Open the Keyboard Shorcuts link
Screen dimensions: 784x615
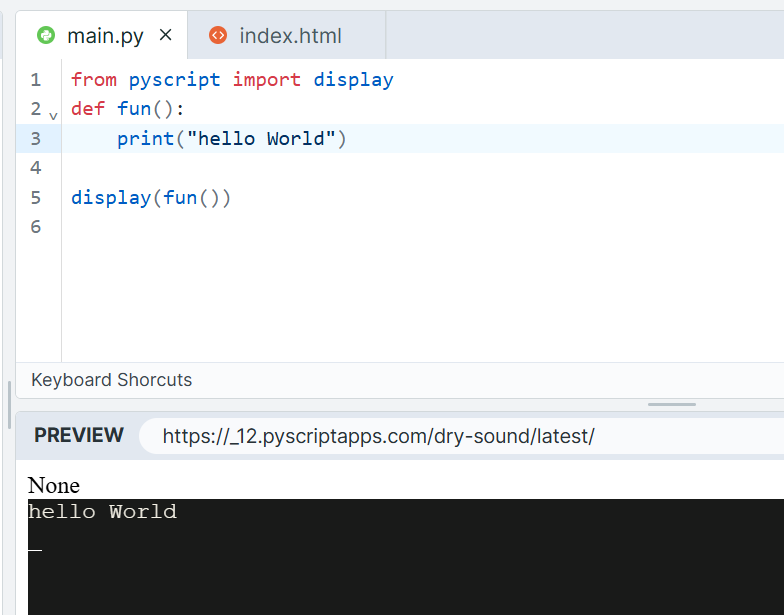click(x=112, y=380)
